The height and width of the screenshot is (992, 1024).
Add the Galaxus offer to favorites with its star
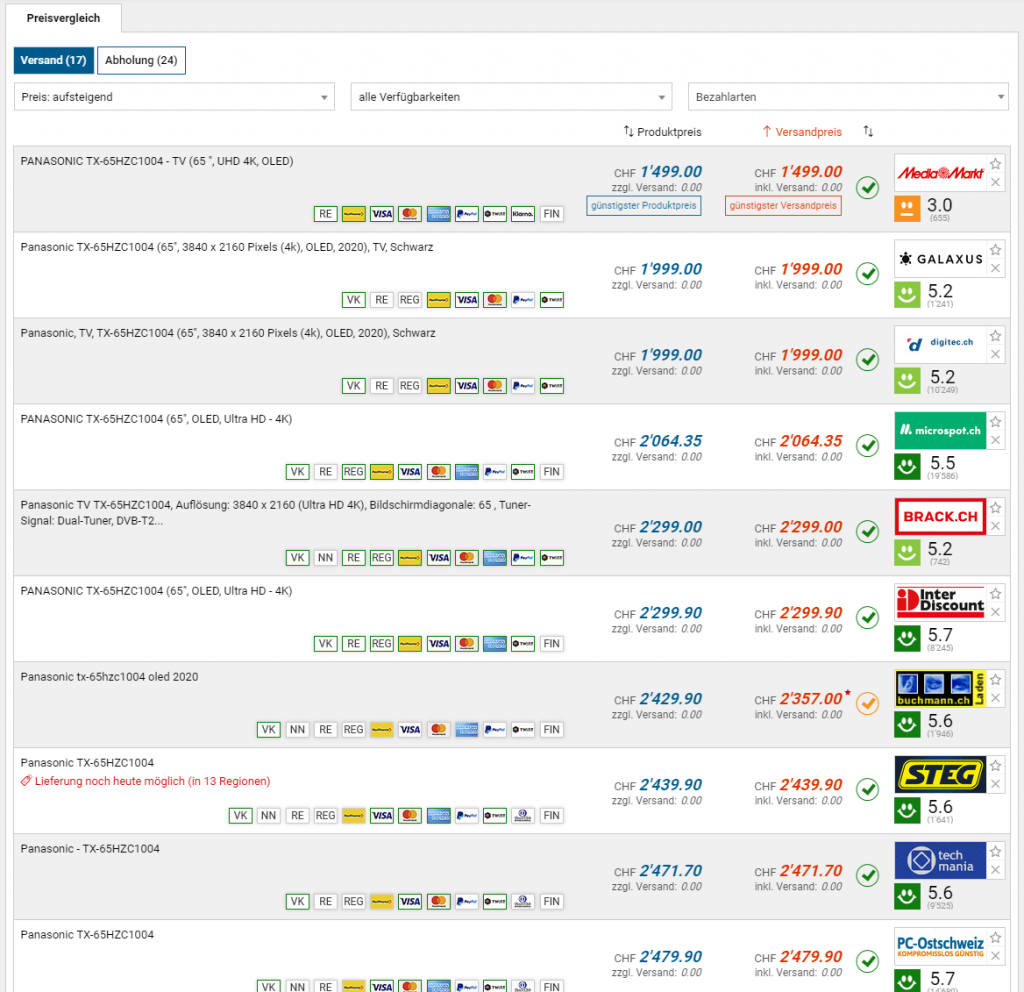(995, 250)
